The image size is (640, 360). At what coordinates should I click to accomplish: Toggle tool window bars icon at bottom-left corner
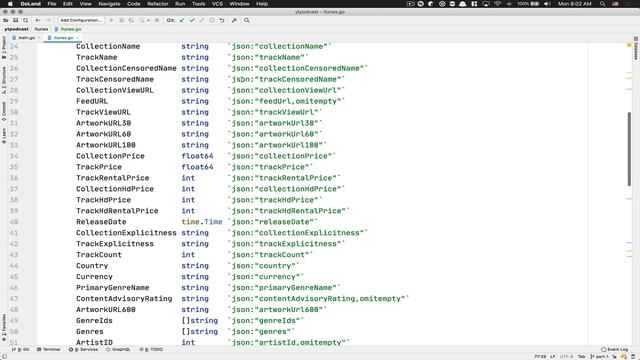coord(4,356)
